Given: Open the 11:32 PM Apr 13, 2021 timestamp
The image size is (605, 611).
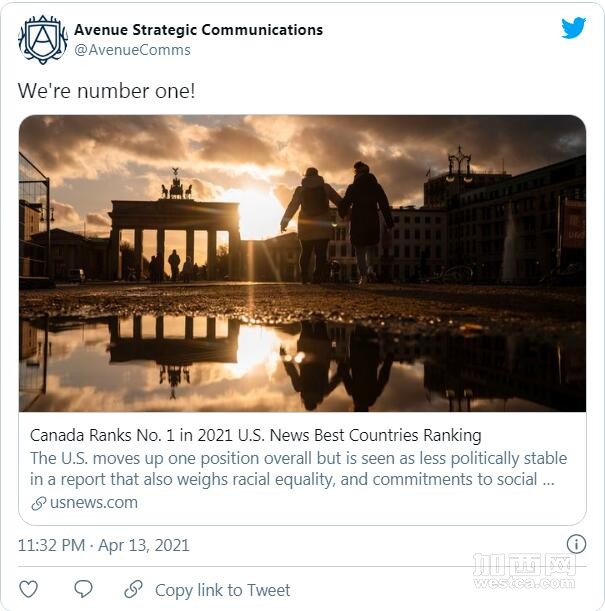Looking at the screenshot, I should [103, 545].
